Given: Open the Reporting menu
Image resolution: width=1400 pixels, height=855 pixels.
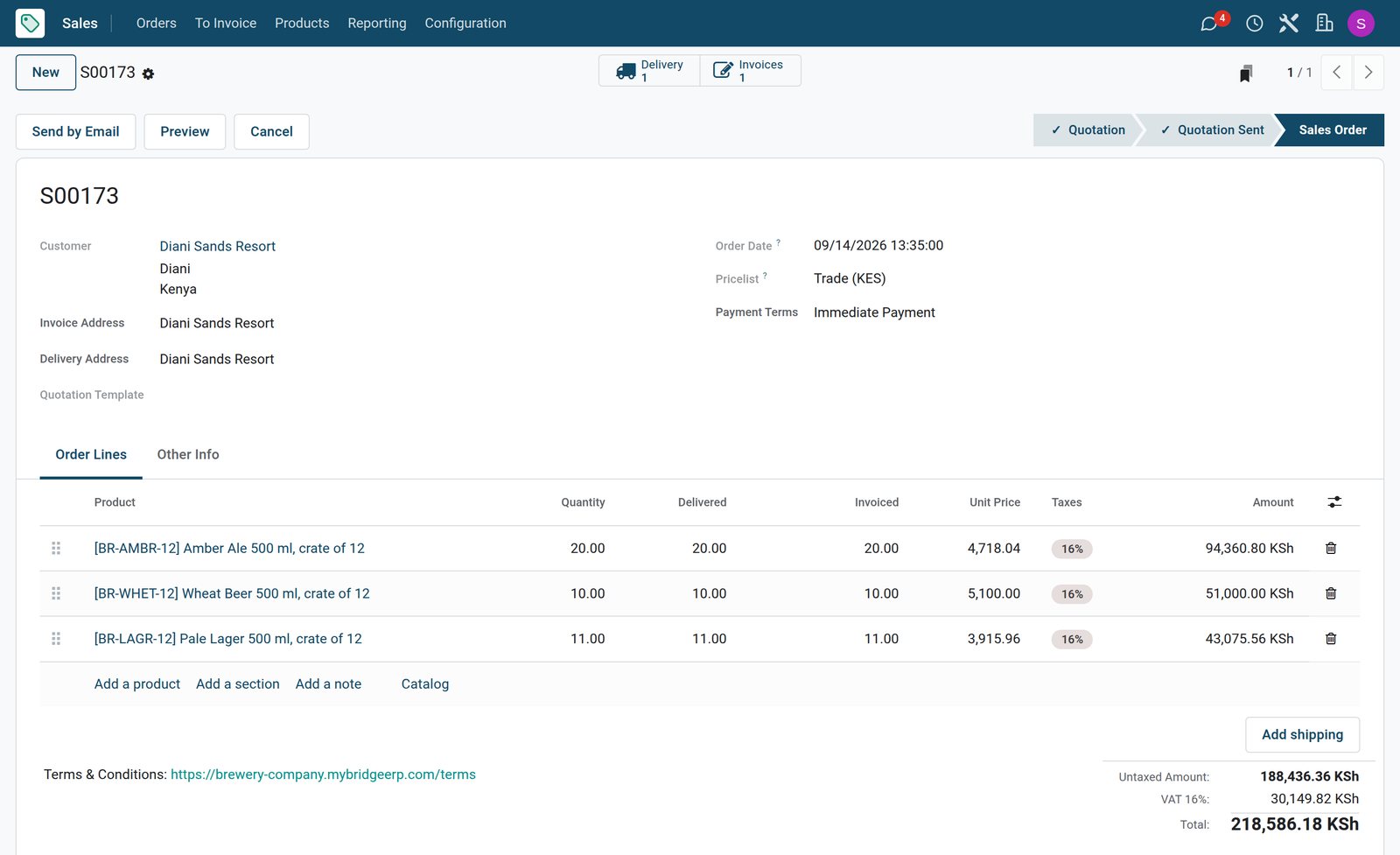Looking at the screenshot, I should pos(377,23).
